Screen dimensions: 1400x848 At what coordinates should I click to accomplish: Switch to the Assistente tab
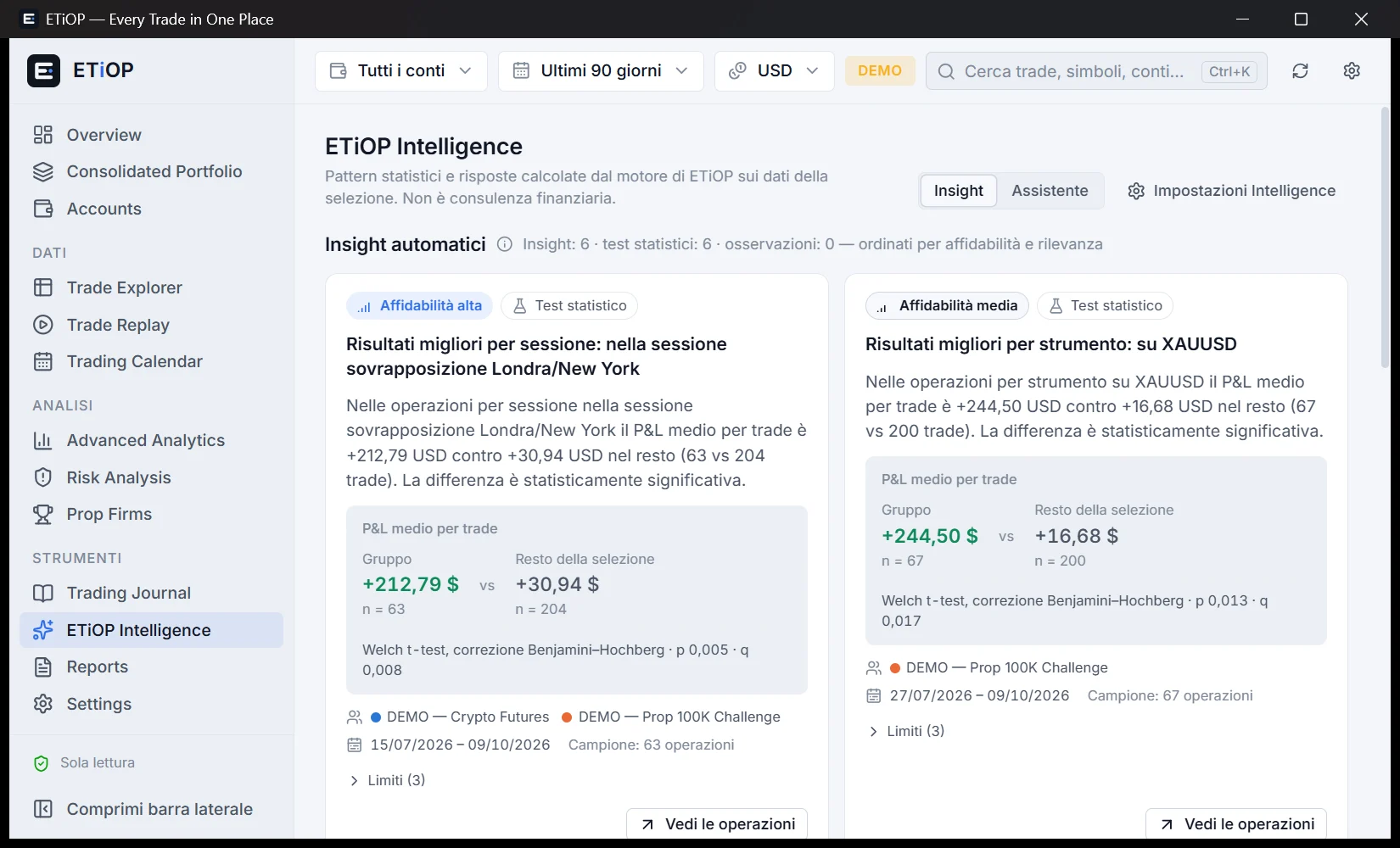pyautogui.click(x=1050, y=191)
